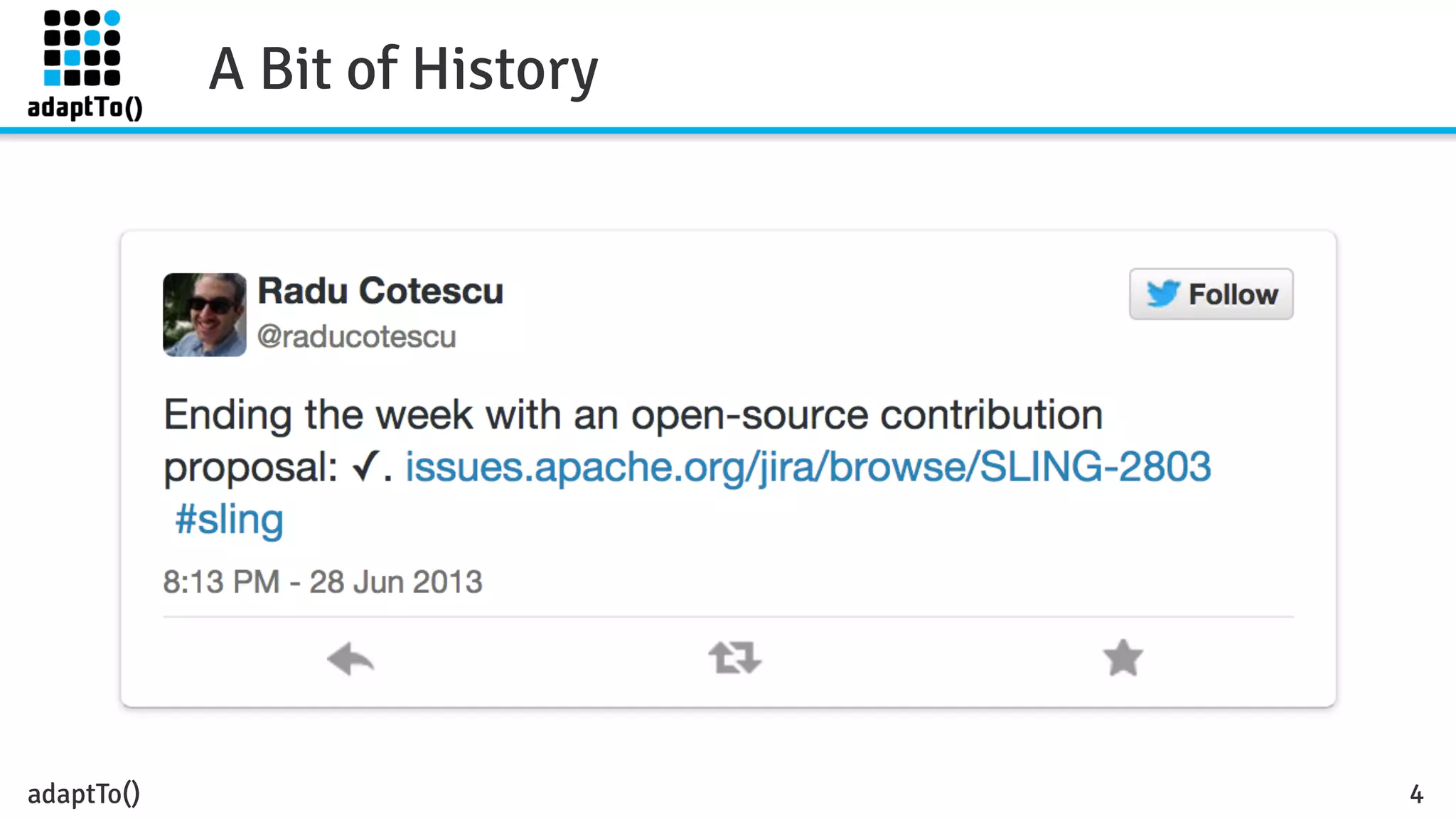The image size is (1456, 819).
Task: Open Radu Cotescu's profile photo
Action: 205,314
